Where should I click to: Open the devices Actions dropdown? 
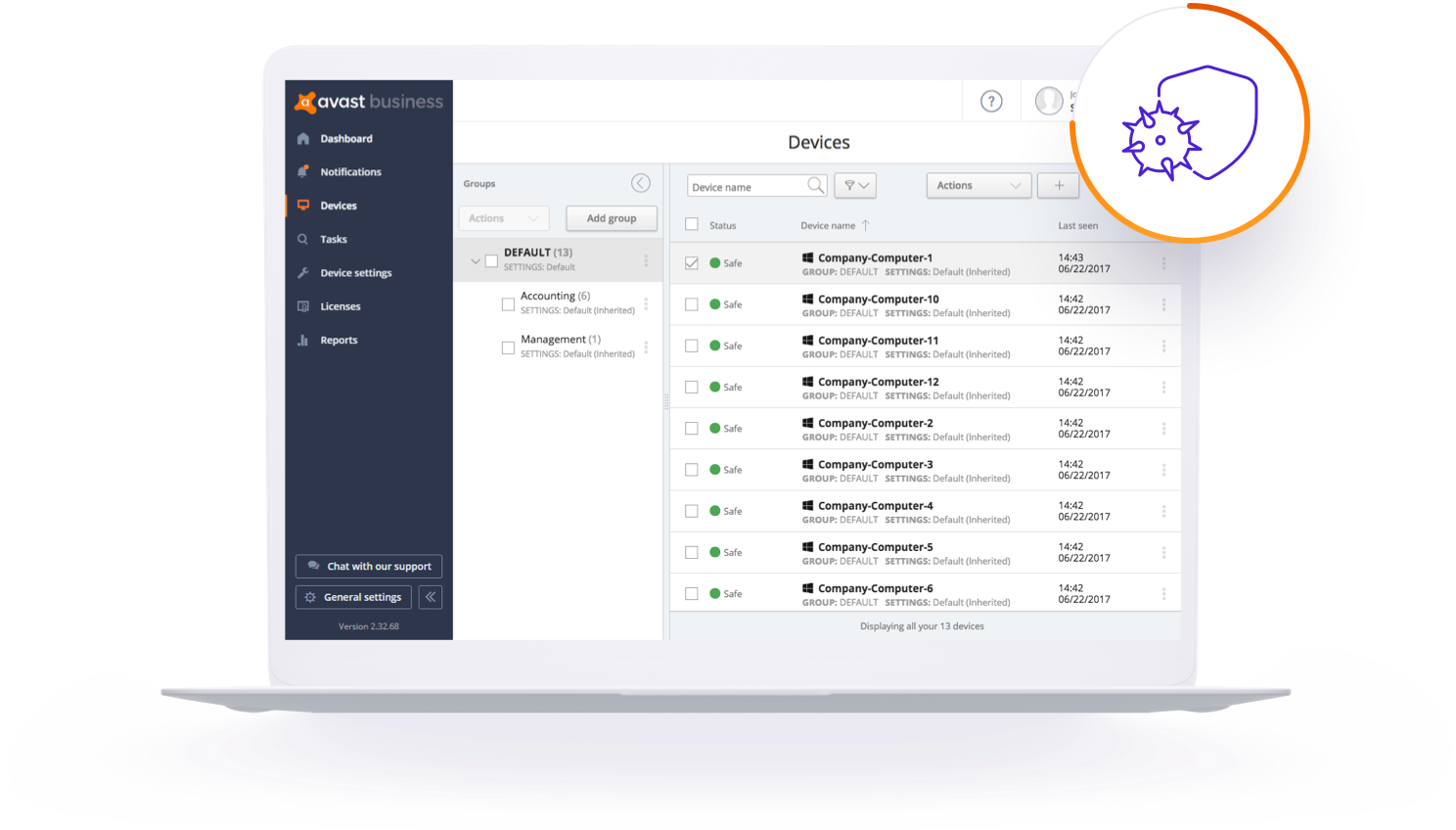click(978, 185)
